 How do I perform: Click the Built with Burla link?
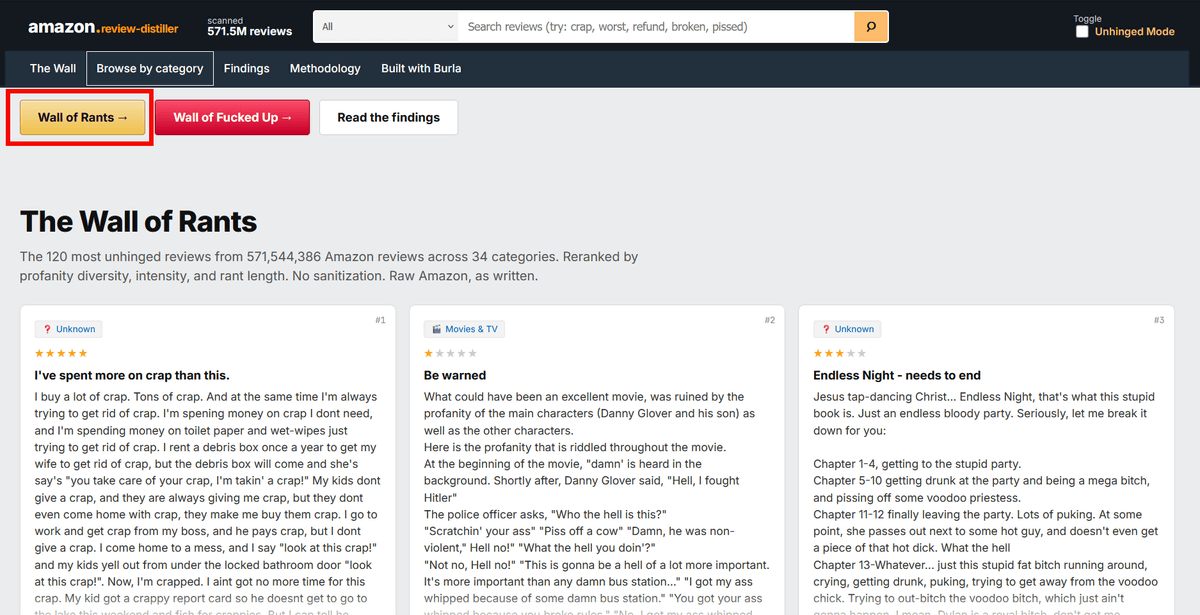click(421, 68)
